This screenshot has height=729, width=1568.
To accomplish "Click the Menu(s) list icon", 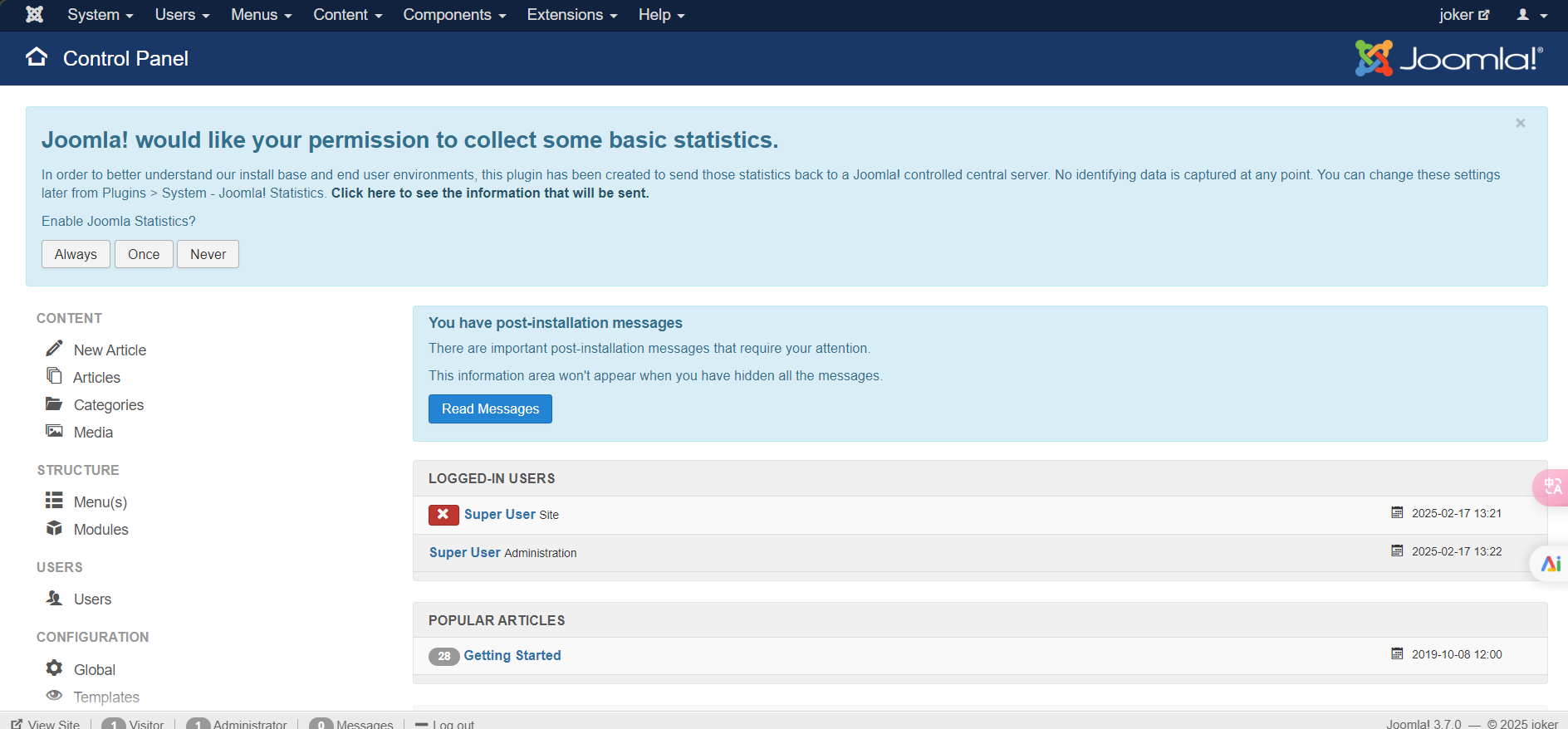I will tap(54, 500).
